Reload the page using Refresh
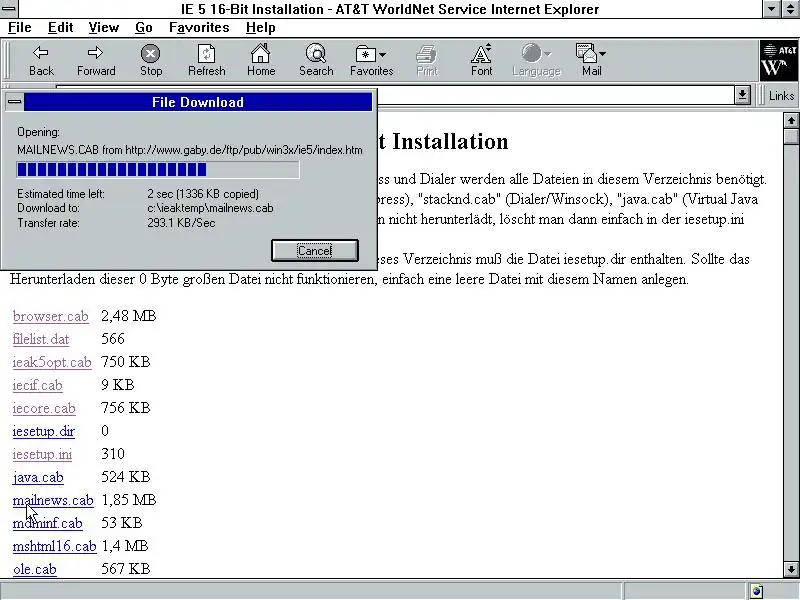The width and height of the screenshot is (800, 600). coord(206,60)
